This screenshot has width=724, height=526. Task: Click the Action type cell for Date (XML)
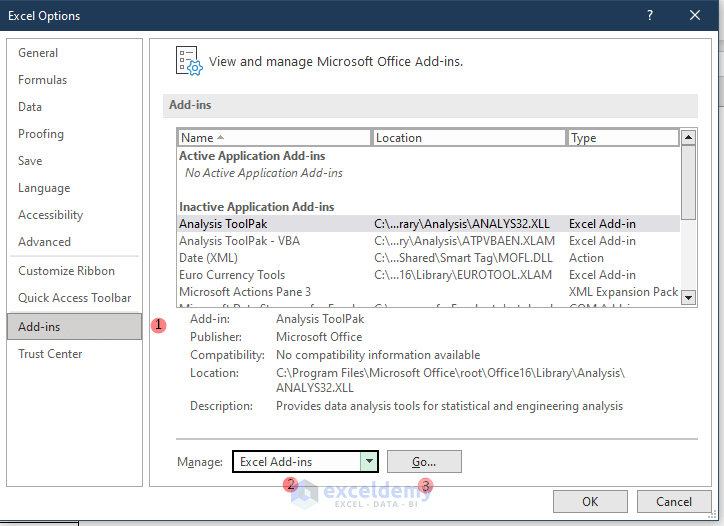586,258
